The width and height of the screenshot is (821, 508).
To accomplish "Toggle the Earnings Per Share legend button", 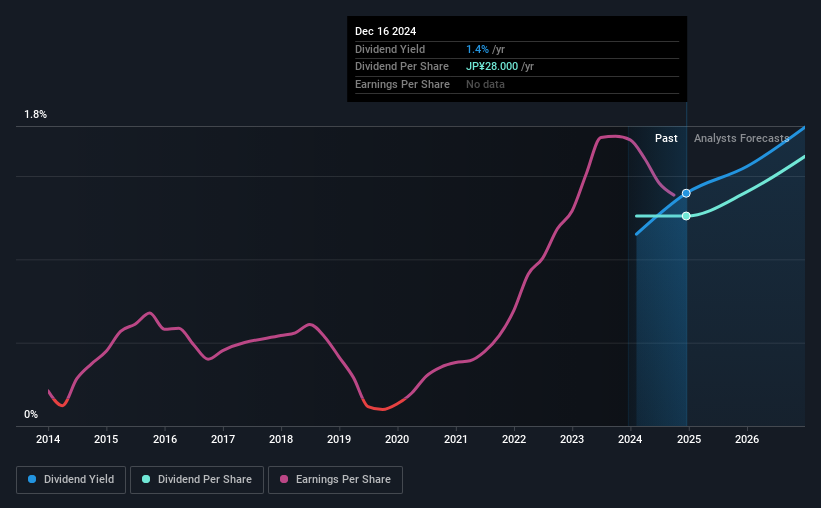I will (335, 480).
